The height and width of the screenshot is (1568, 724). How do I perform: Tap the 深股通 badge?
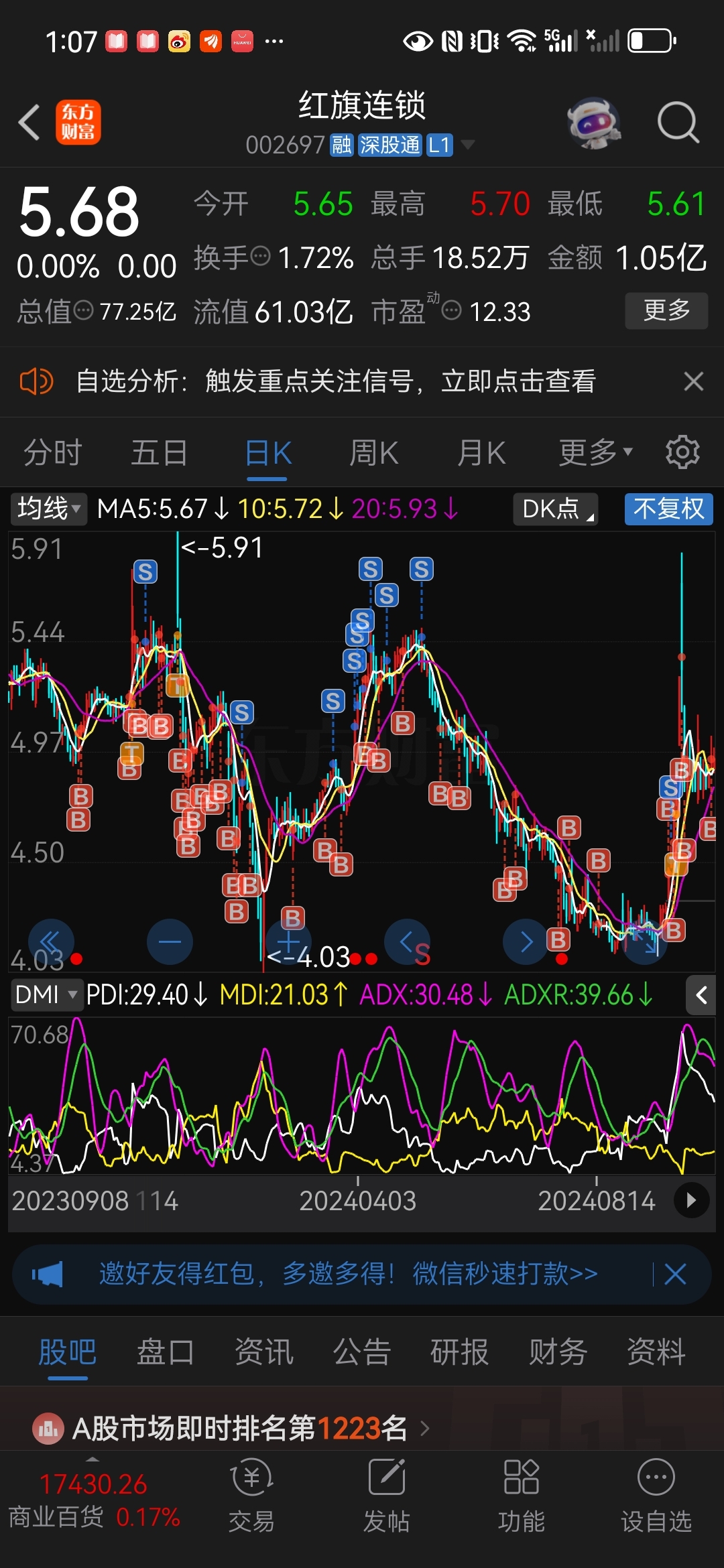click(389, 145)
